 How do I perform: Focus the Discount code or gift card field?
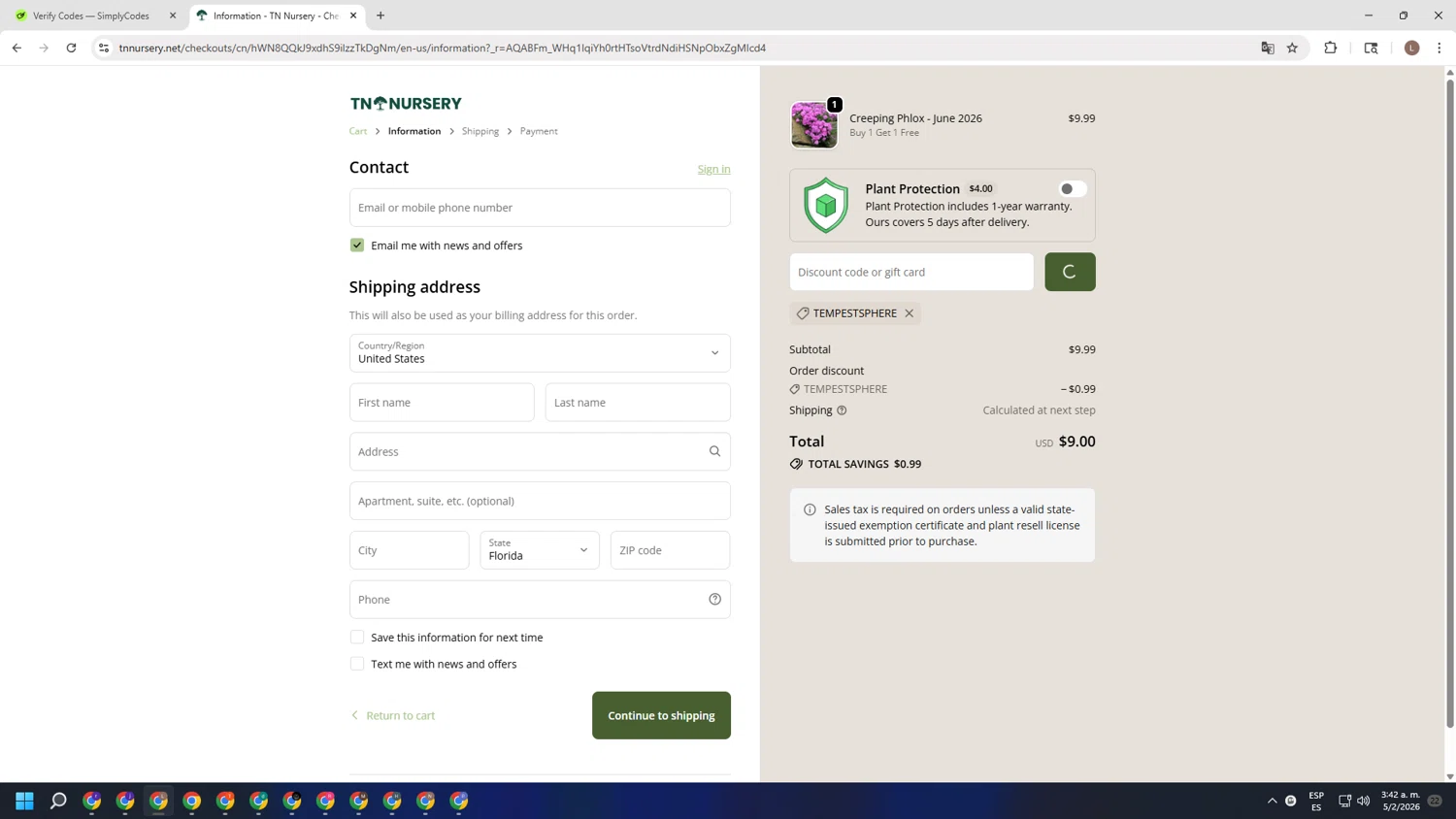tap(911, 272)
